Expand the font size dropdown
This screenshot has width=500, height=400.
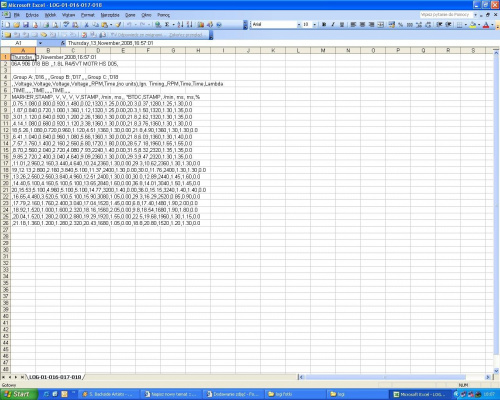pyautogui.click(x=314, y=25)
